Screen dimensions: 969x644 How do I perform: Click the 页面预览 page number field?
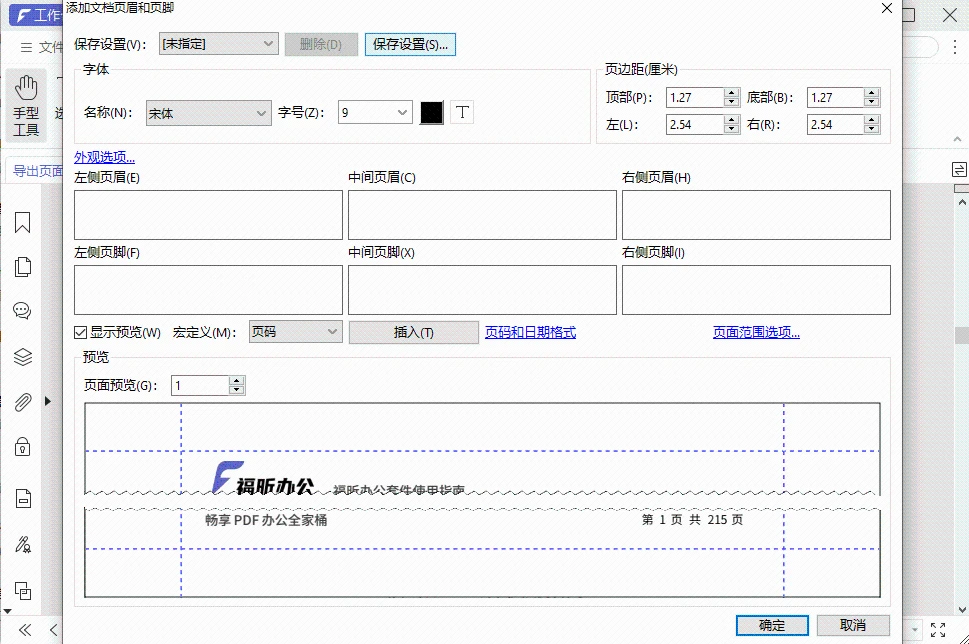tap(200, 386)
